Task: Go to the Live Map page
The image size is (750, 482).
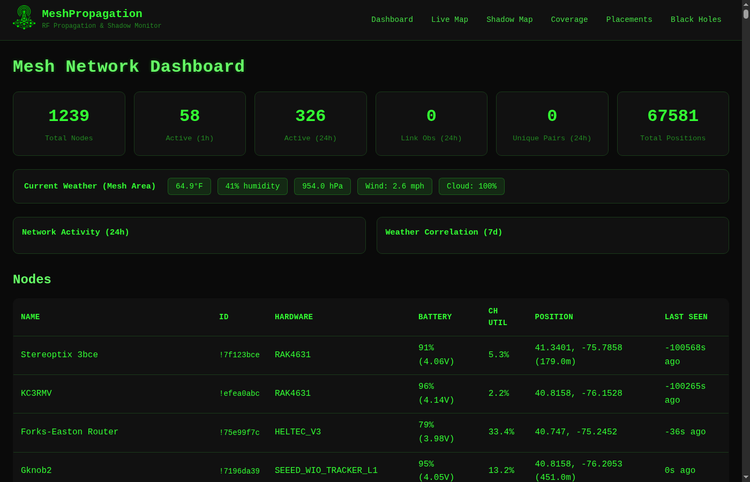Action: coord(449,20)
